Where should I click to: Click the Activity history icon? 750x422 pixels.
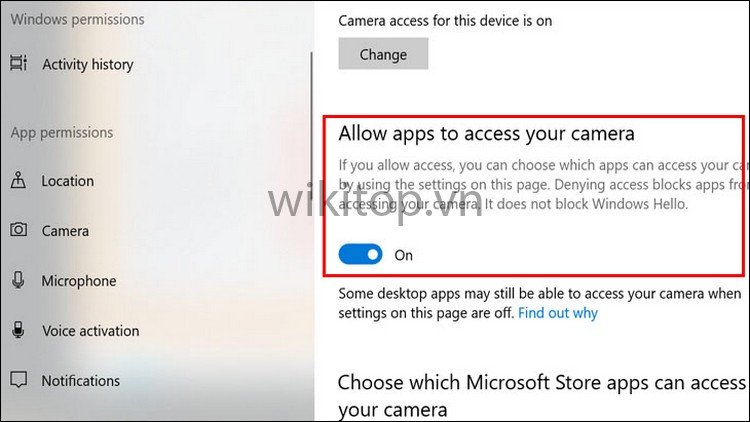19,63
